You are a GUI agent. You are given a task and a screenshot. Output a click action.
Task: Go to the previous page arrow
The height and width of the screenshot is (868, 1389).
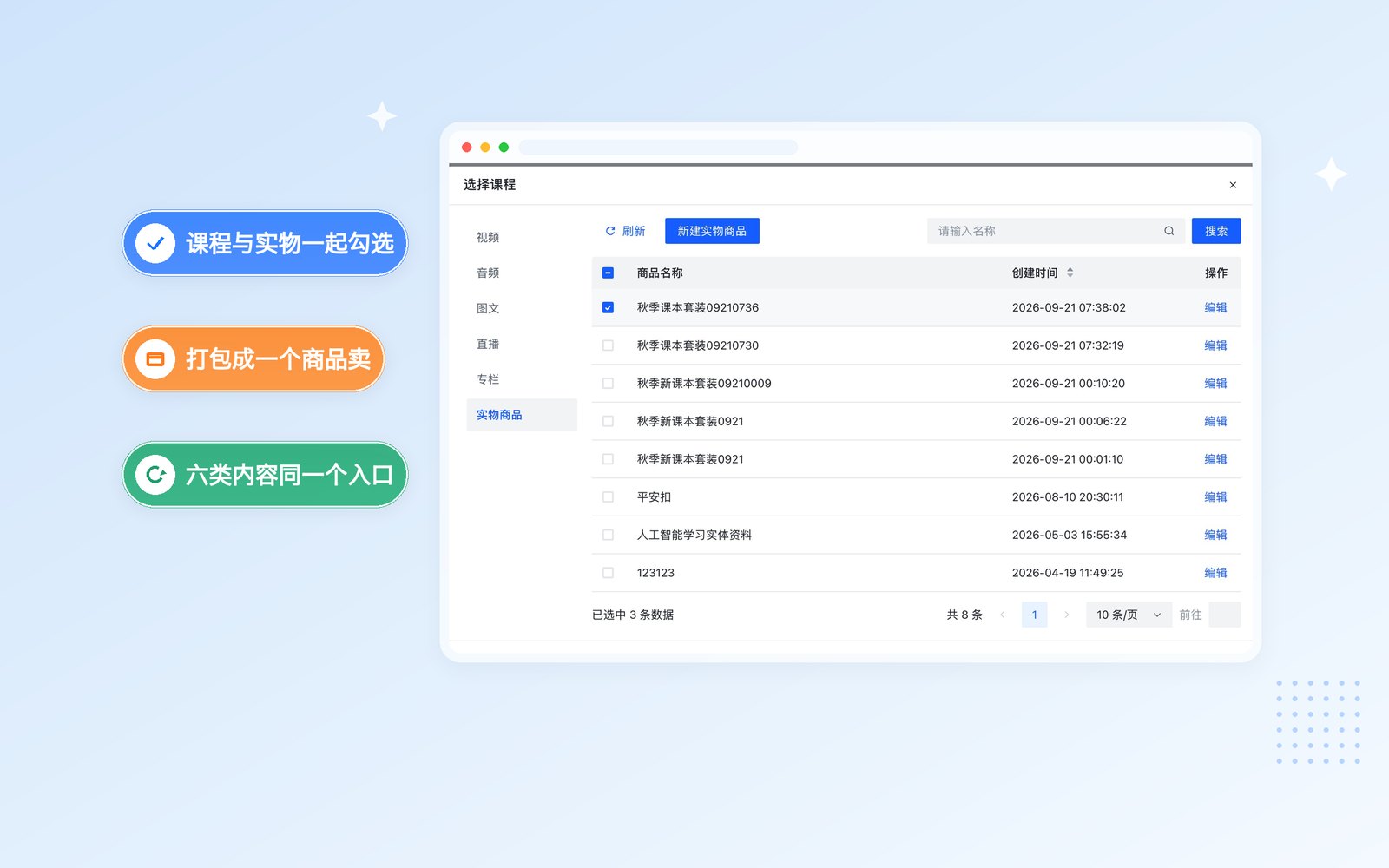coord(1003,615)
